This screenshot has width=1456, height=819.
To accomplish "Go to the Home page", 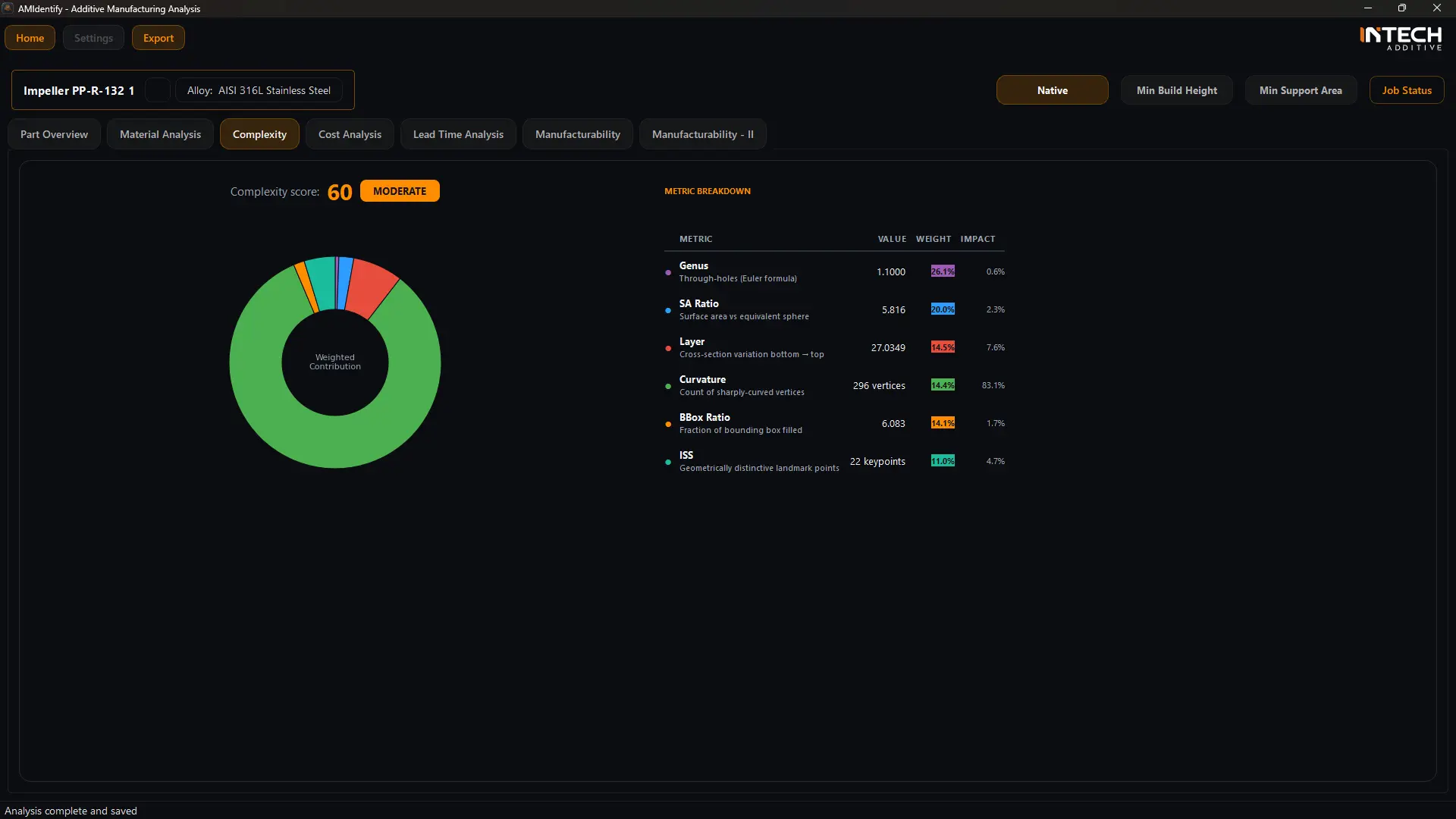I will coord(30,38).
